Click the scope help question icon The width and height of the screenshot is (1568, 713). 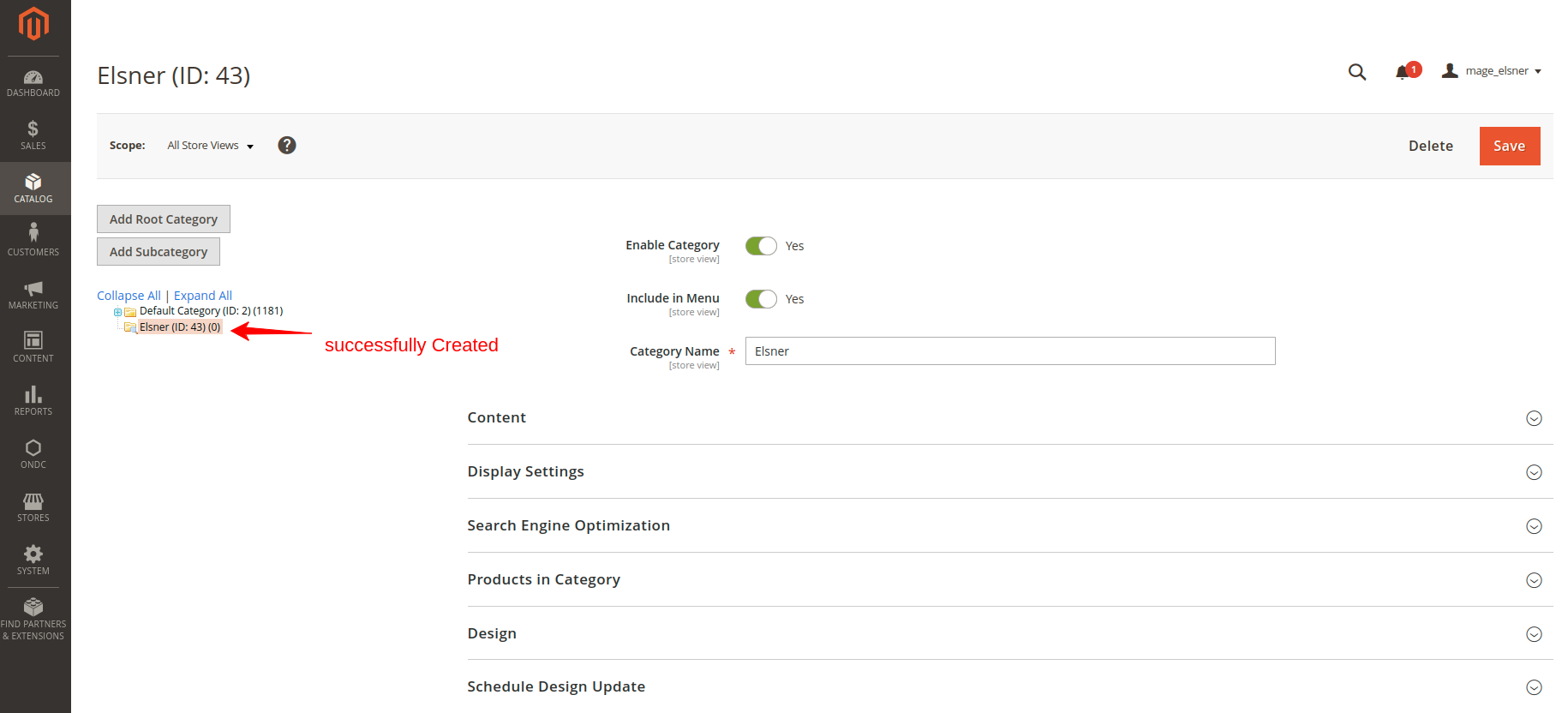click(287, 146)
